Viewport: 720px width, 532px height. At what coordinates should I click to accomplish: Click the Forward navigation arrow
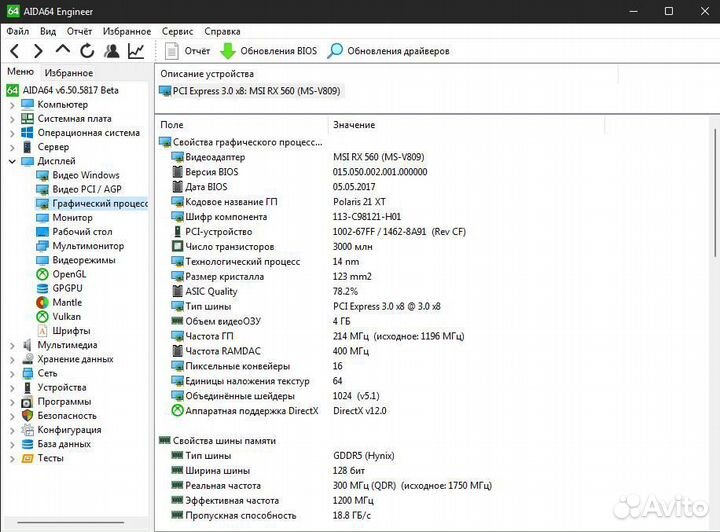tap(38, 51)
